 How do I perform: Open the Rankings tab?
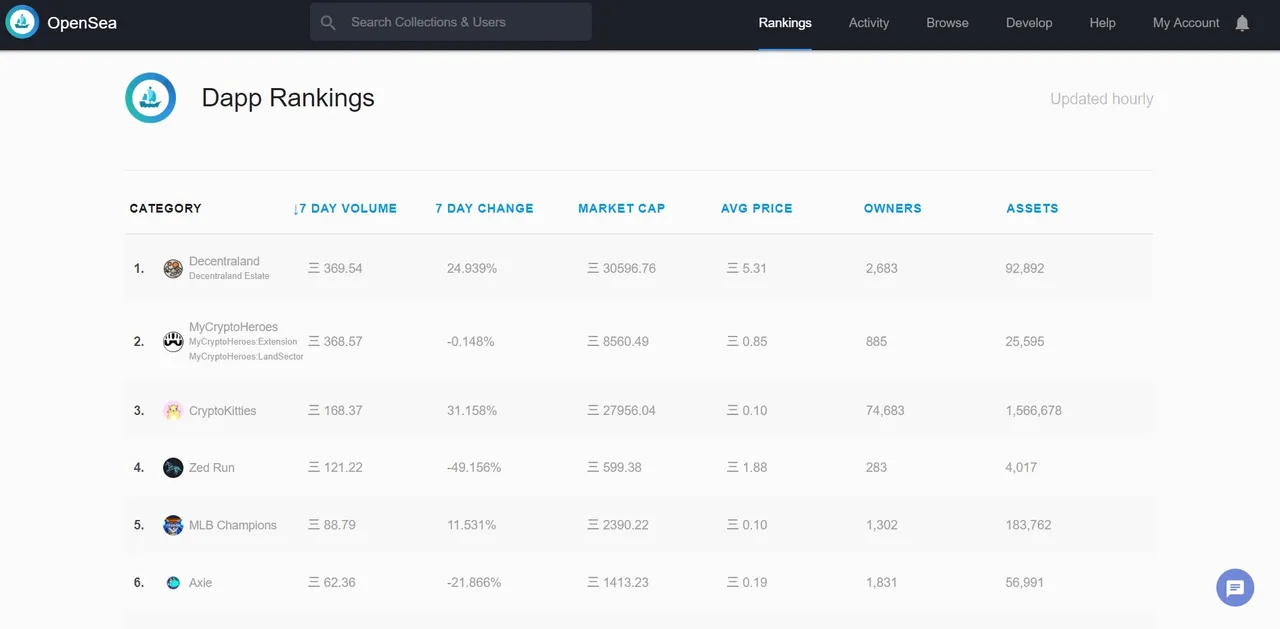click(x=785, y=23)
